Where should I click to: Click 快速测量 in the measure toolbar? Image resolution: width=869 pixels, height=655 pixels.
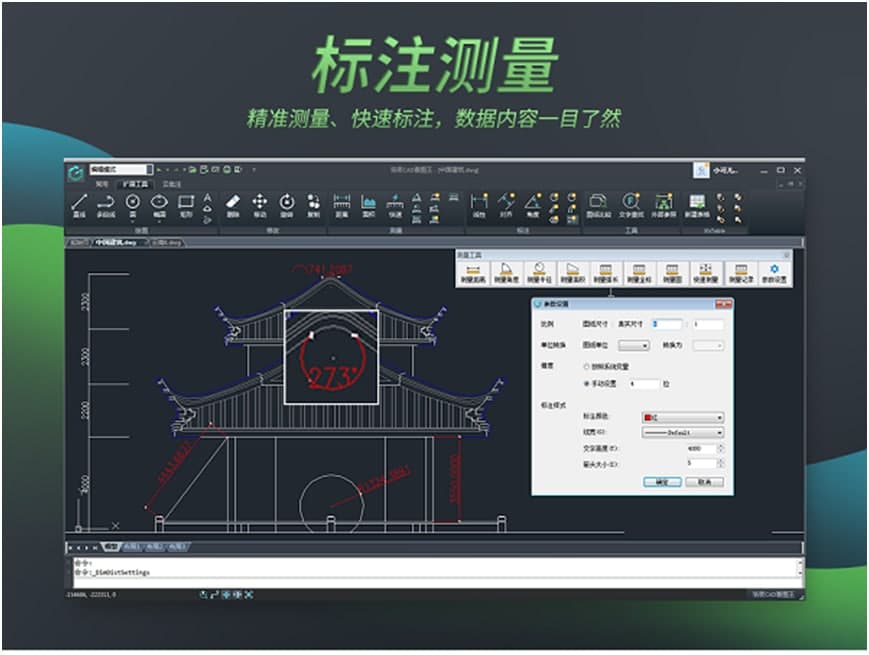[704, 273]
